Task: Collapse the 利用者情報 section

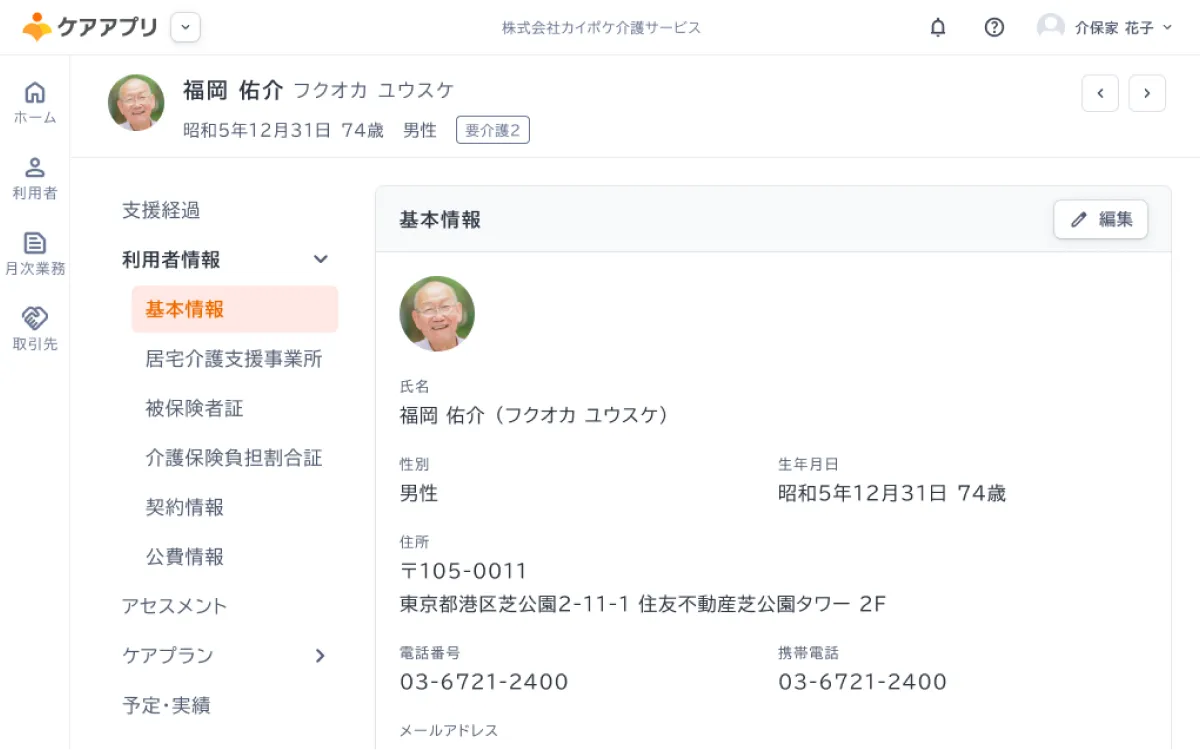Action: [x=320, y=259]
